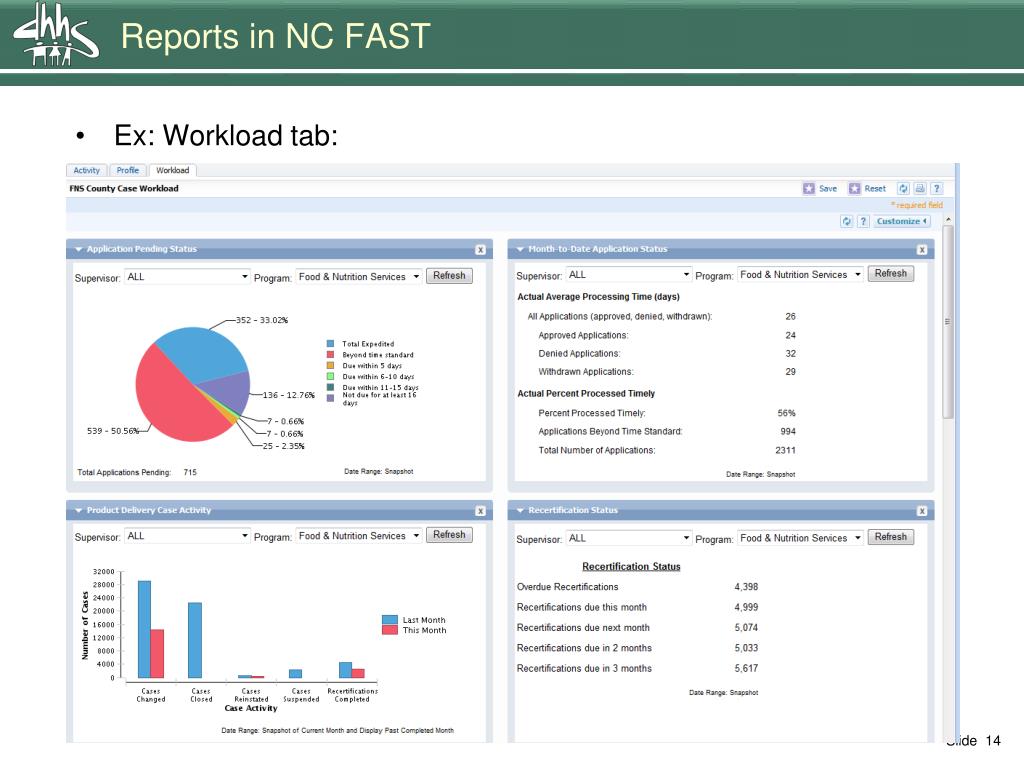Click the Save label link

coord(828,189)
